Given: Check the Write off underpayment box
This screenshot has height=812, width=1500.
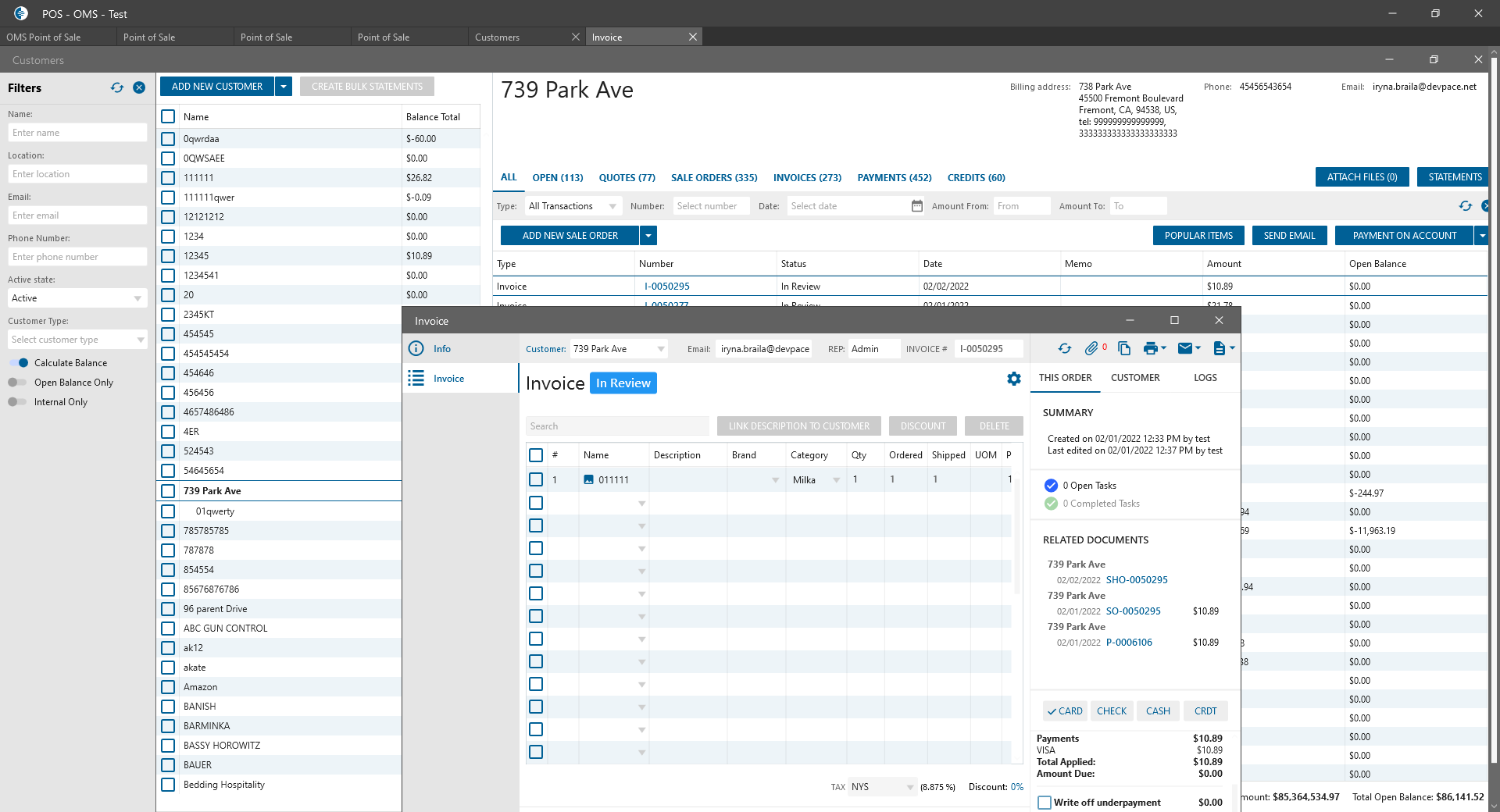Looking at the screenshot, I should point(1045,803).
